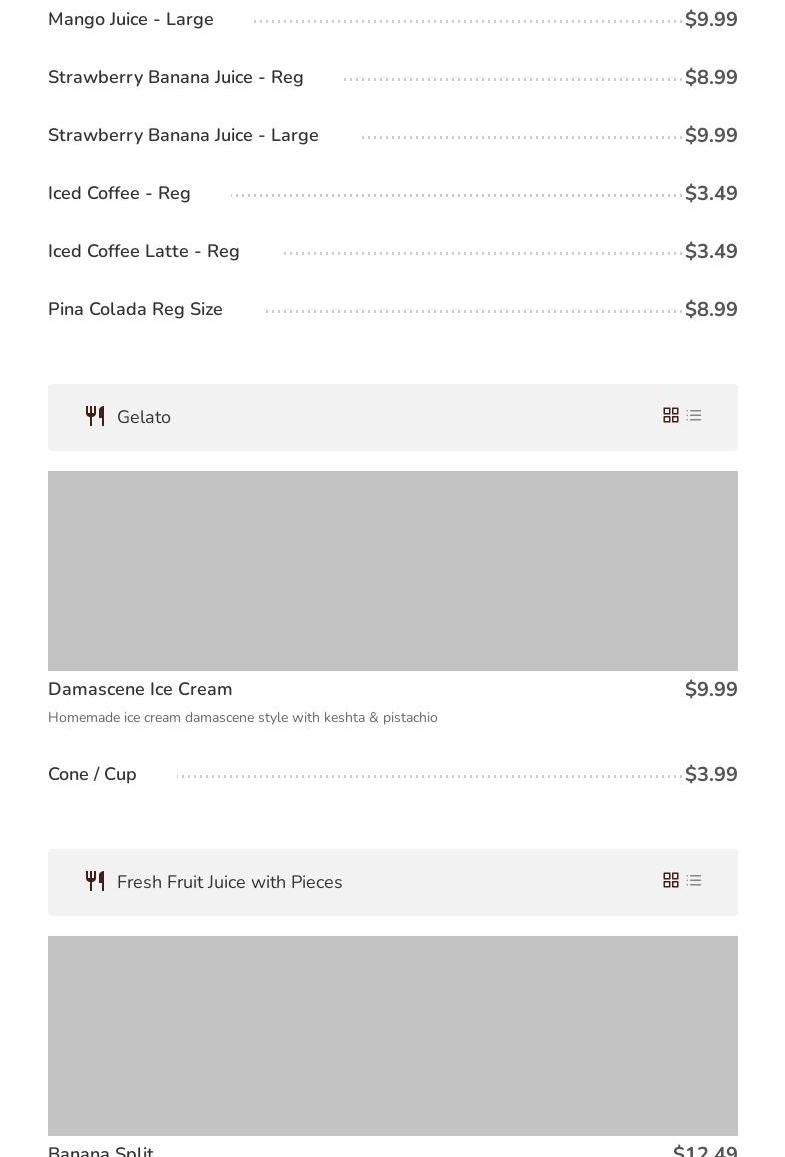Choose Strawberry Banana Juice - Reg
The image size is (785, 1157).
pos(176,78)
